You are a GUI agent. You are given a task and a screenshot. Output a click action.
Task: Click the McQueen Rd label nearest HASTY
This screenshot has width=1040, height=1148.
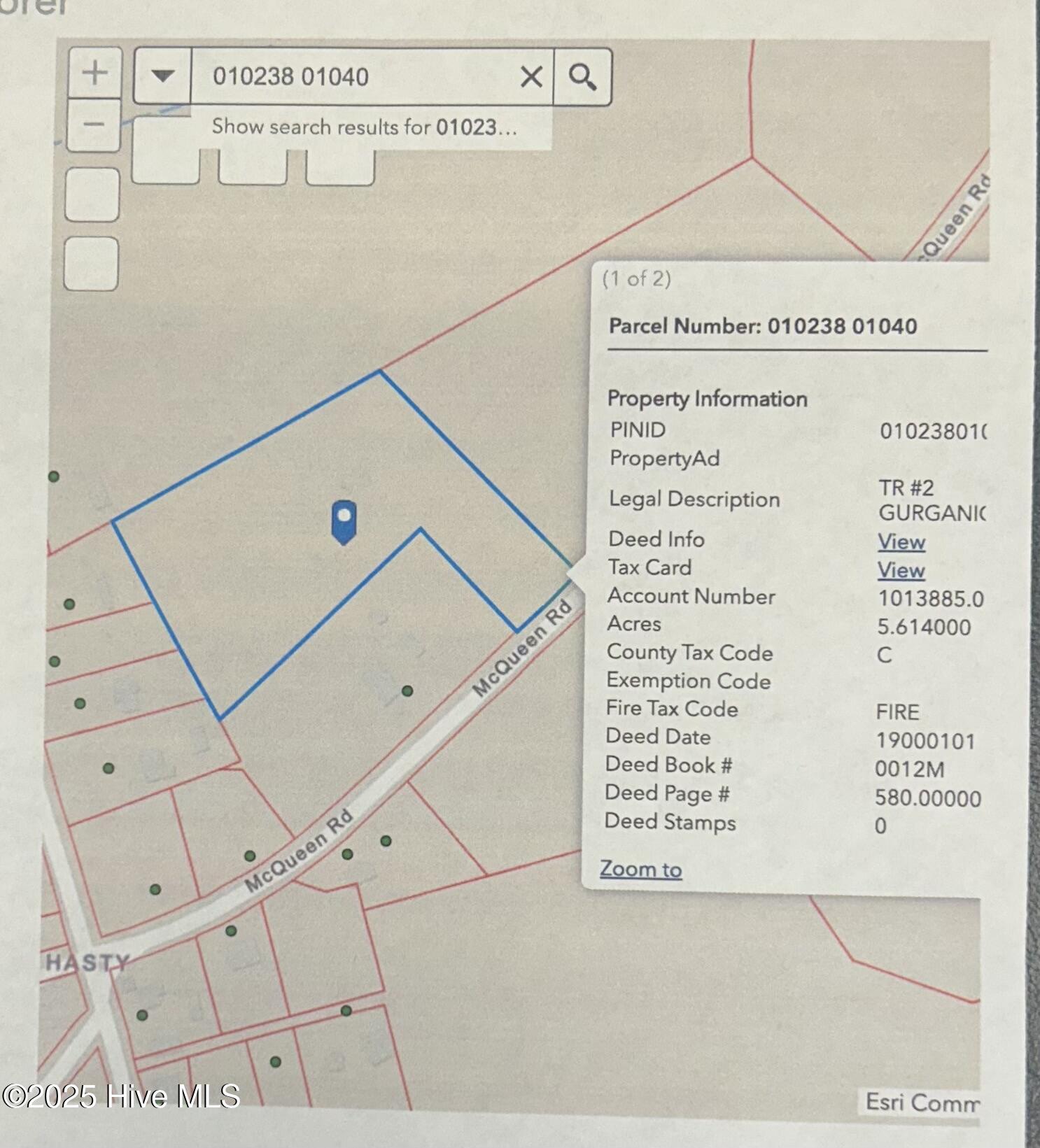click(x=299, y=851)
